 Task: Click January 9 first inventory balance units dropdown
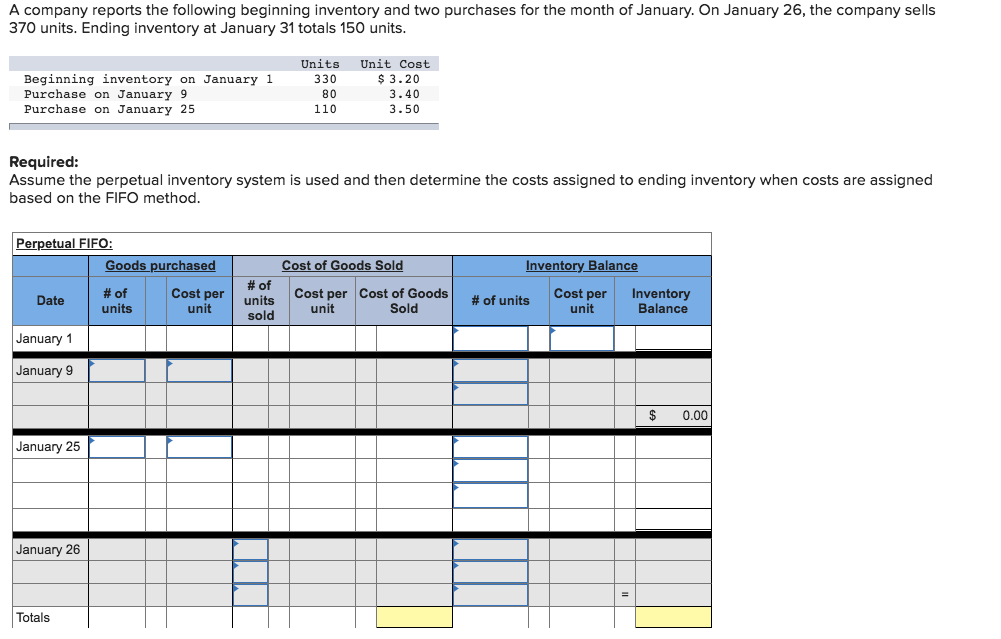tap(490, 370)
